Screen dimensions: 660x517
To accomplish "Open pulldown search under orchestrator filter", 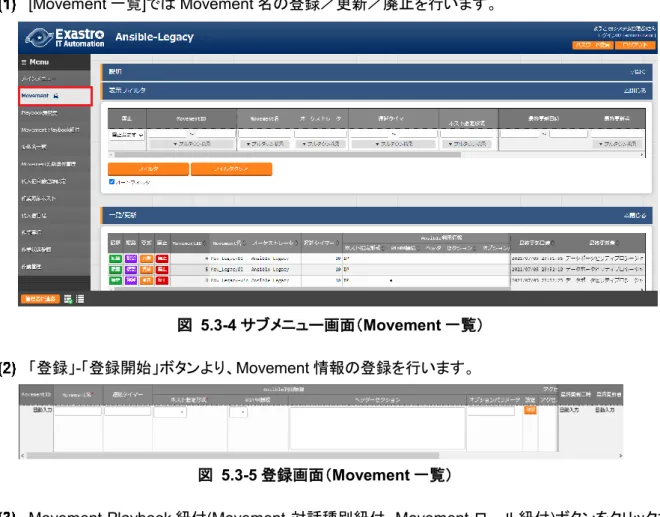I will (320, 144).
